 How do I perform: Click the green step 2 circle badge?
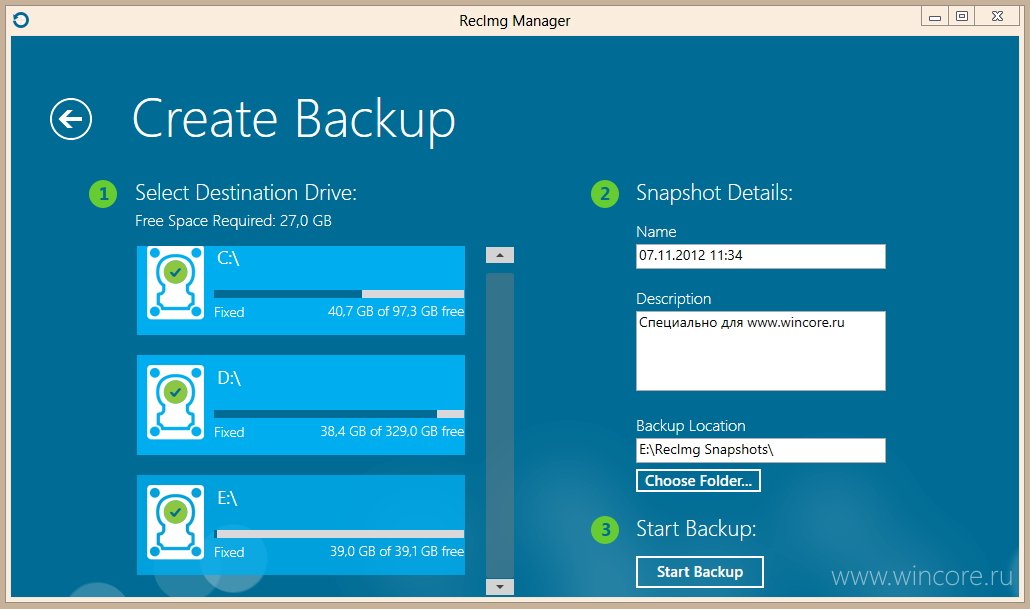(605, 194)
